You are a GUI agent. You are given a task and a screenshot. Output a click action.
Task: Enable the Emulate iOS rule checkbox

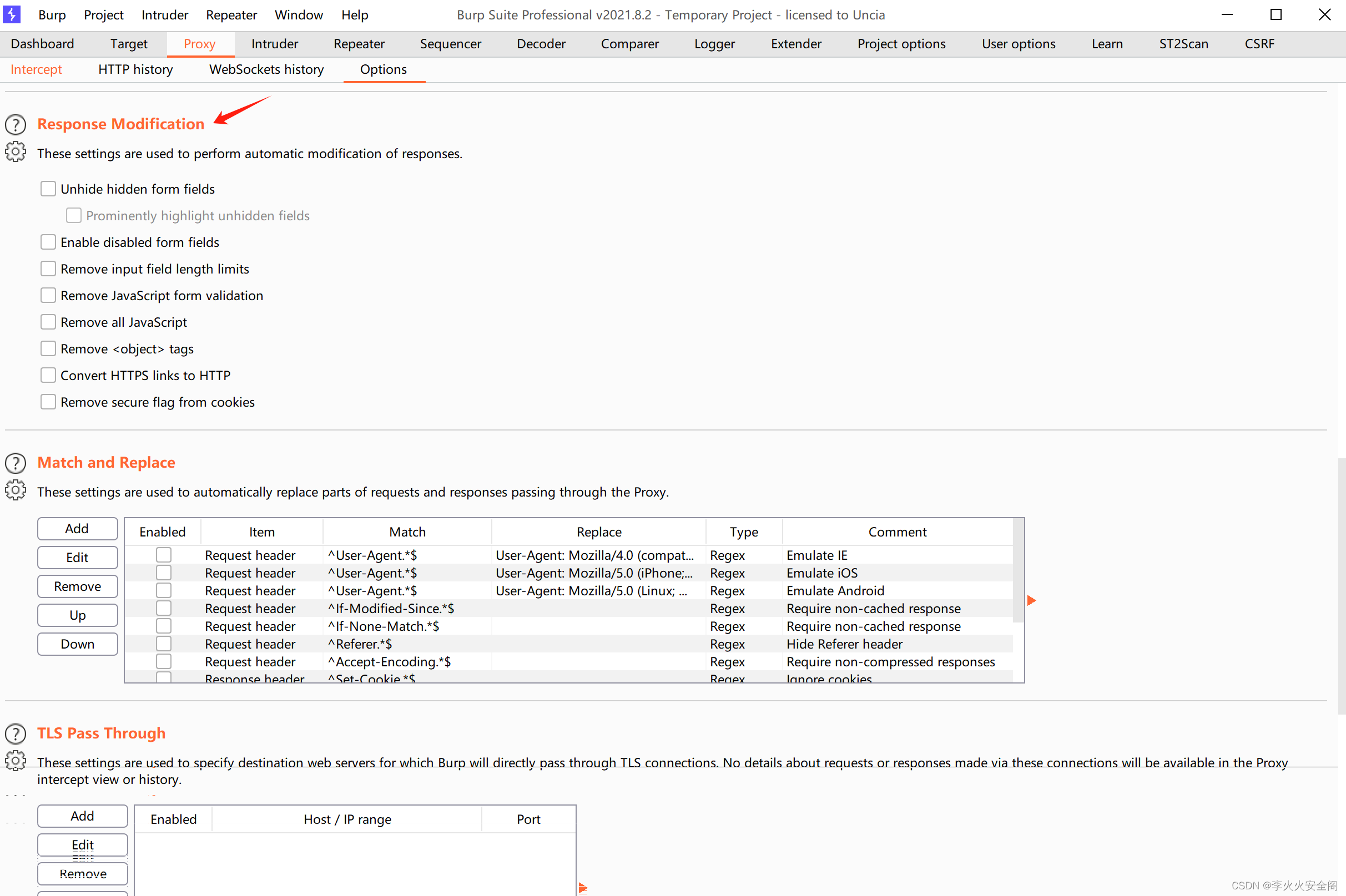[164, 573]
